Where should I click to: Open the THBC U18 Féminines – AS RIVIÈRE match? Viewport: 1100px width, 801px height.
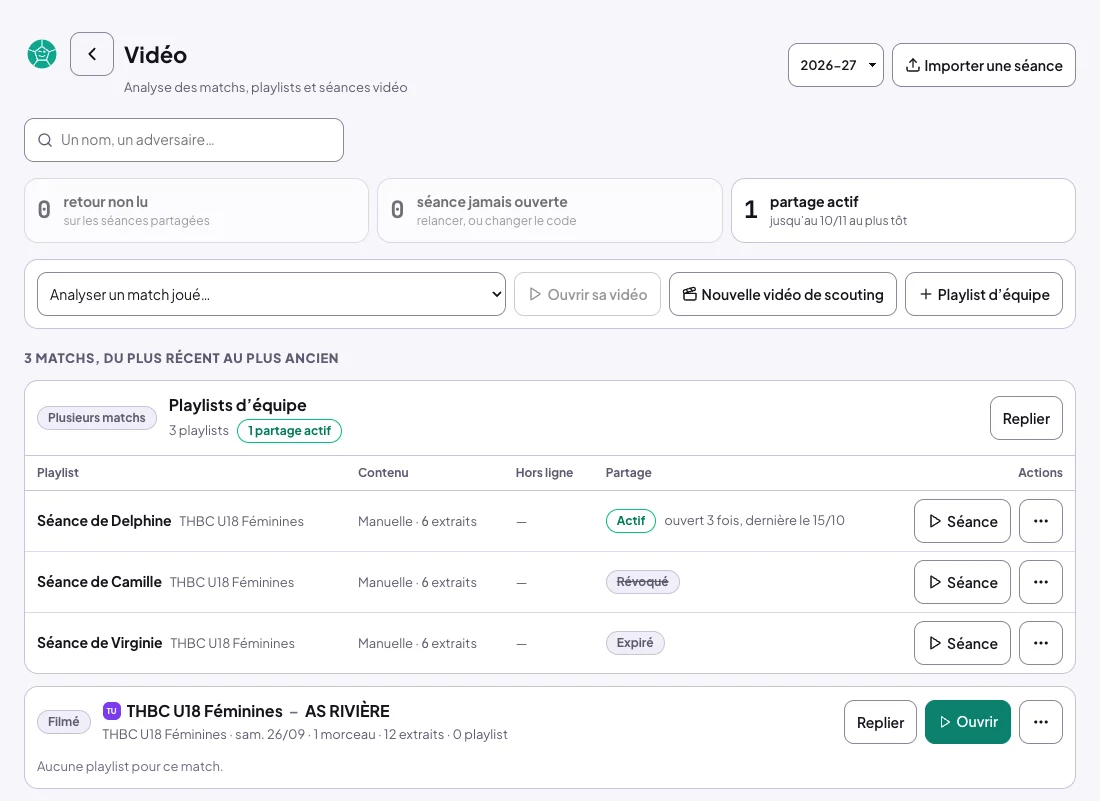click(x=968, y=722)
